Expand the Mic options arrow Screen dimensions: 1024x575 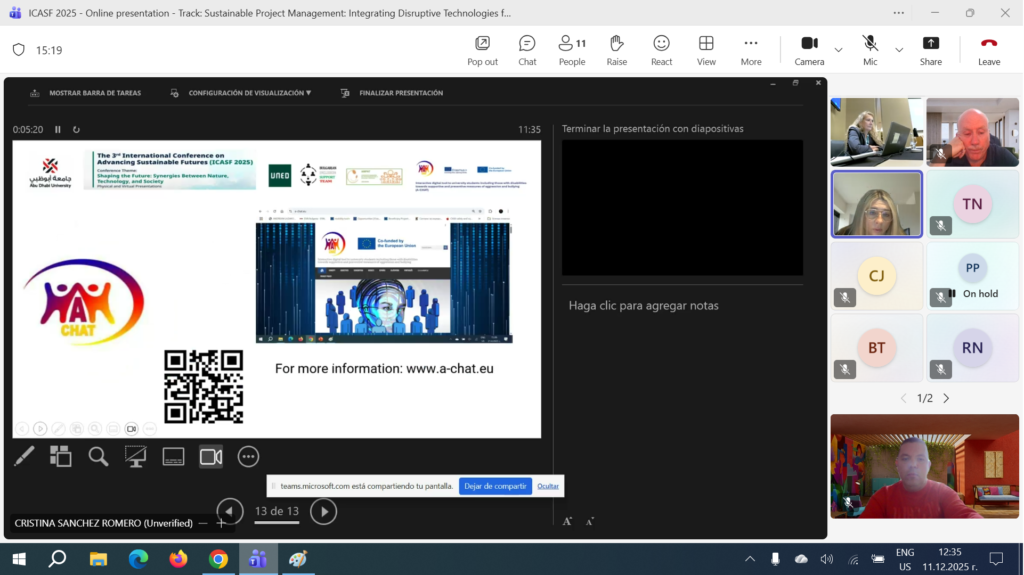click(898, 50)
